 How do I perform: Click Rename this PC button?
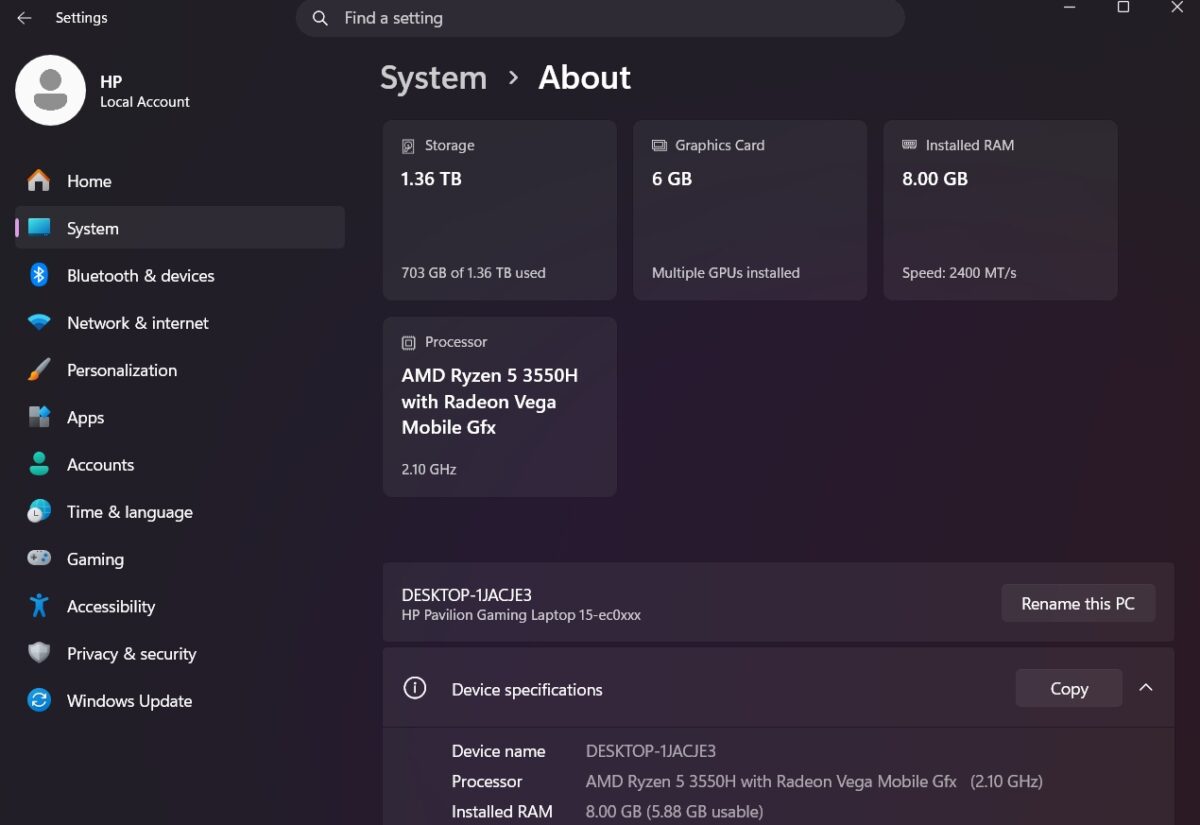[x=1078, y=604]
